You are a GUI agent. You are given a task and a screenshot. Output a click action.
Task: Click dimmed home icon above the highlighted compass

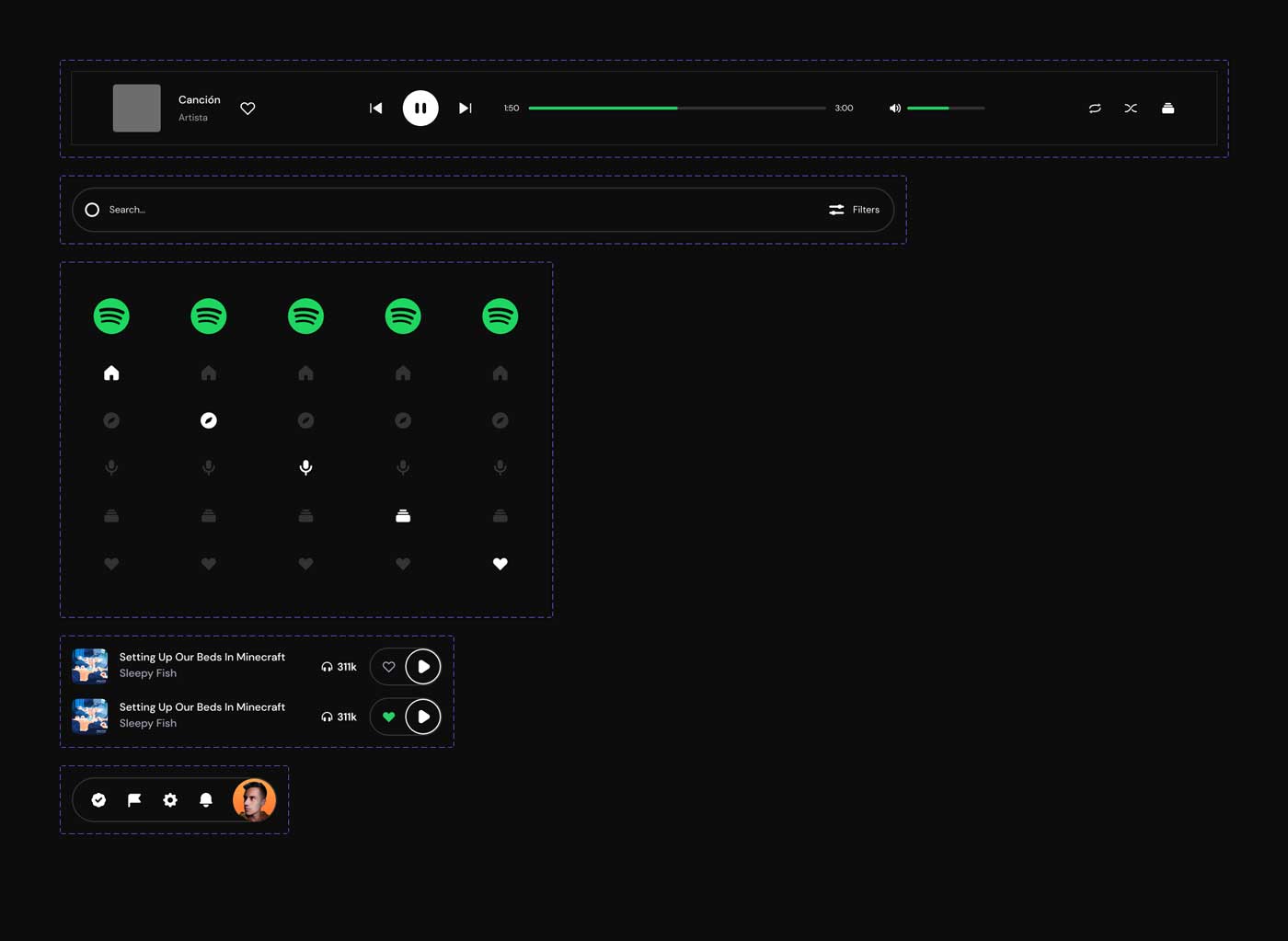(x=209, y=373)
